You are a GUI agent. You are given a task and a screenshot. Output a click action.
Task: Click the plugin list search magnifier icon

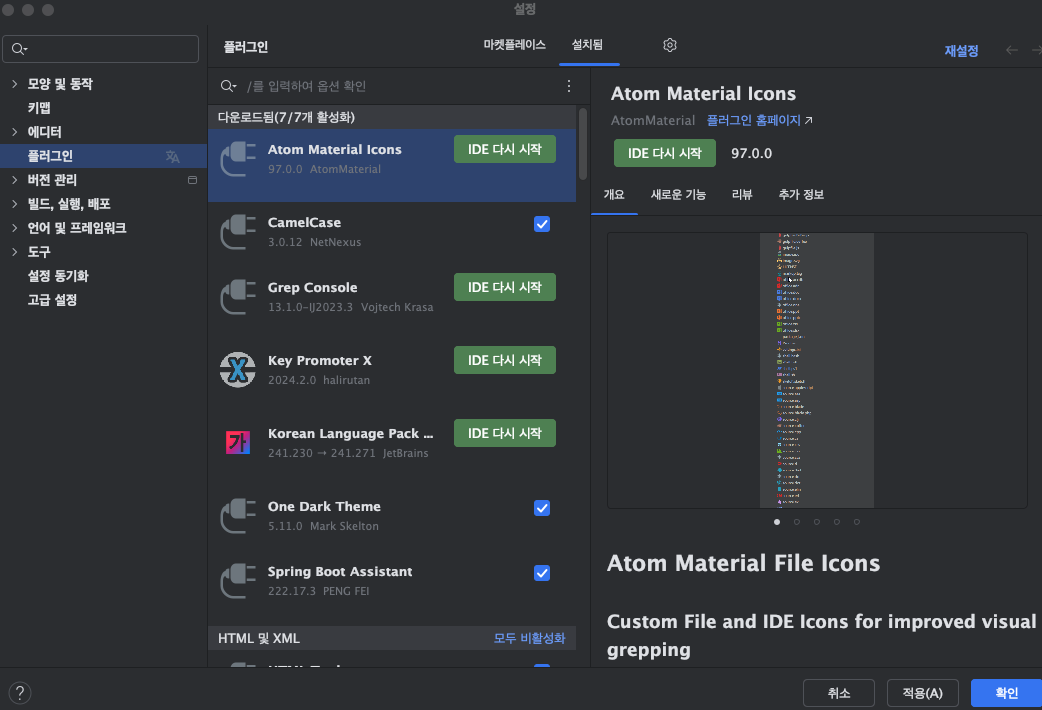(x=228, y=86)
